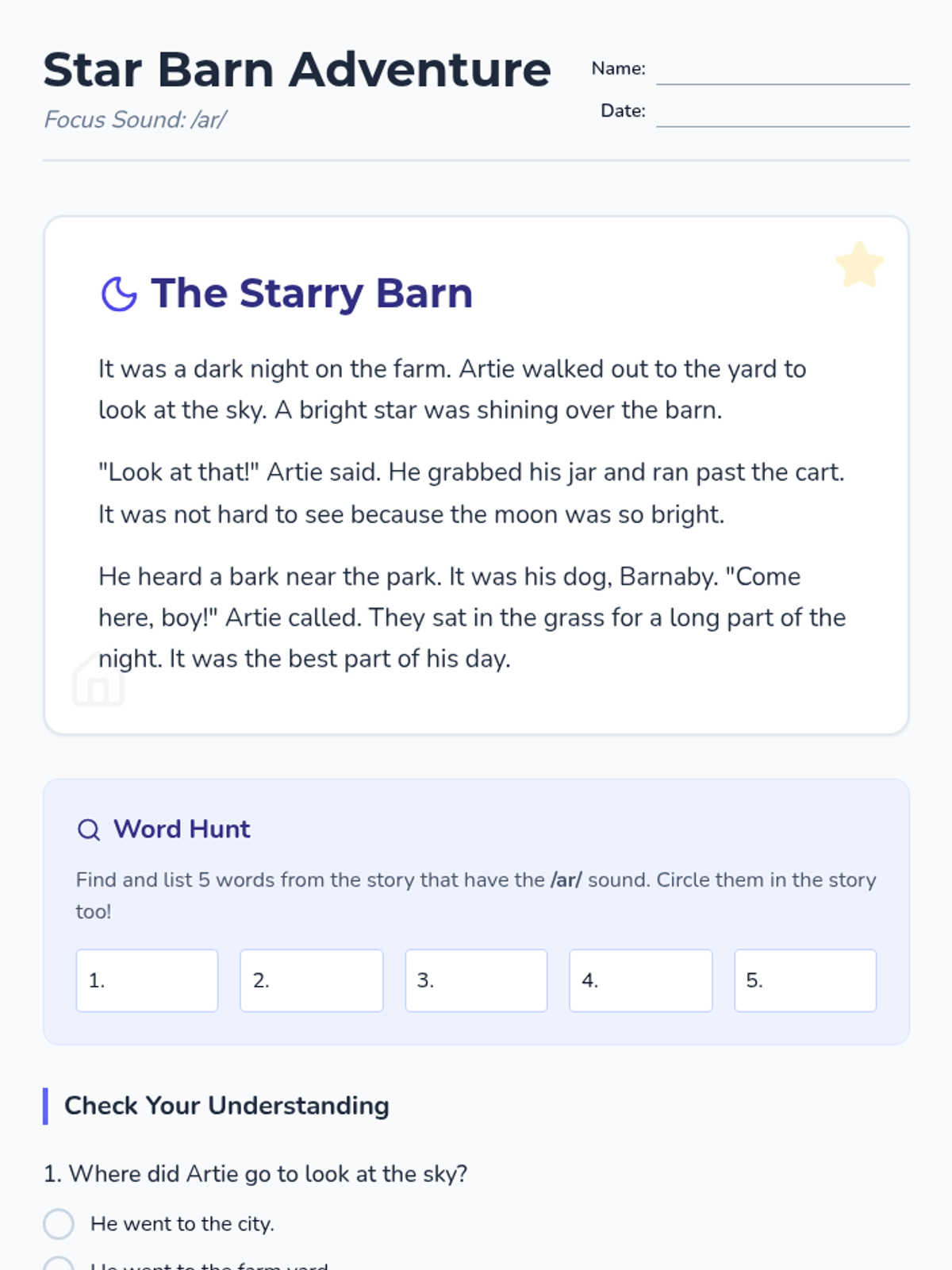Click the Star Barn Adventure title
This screenshot has width=952, height=1270.
[x=297, y=70]
